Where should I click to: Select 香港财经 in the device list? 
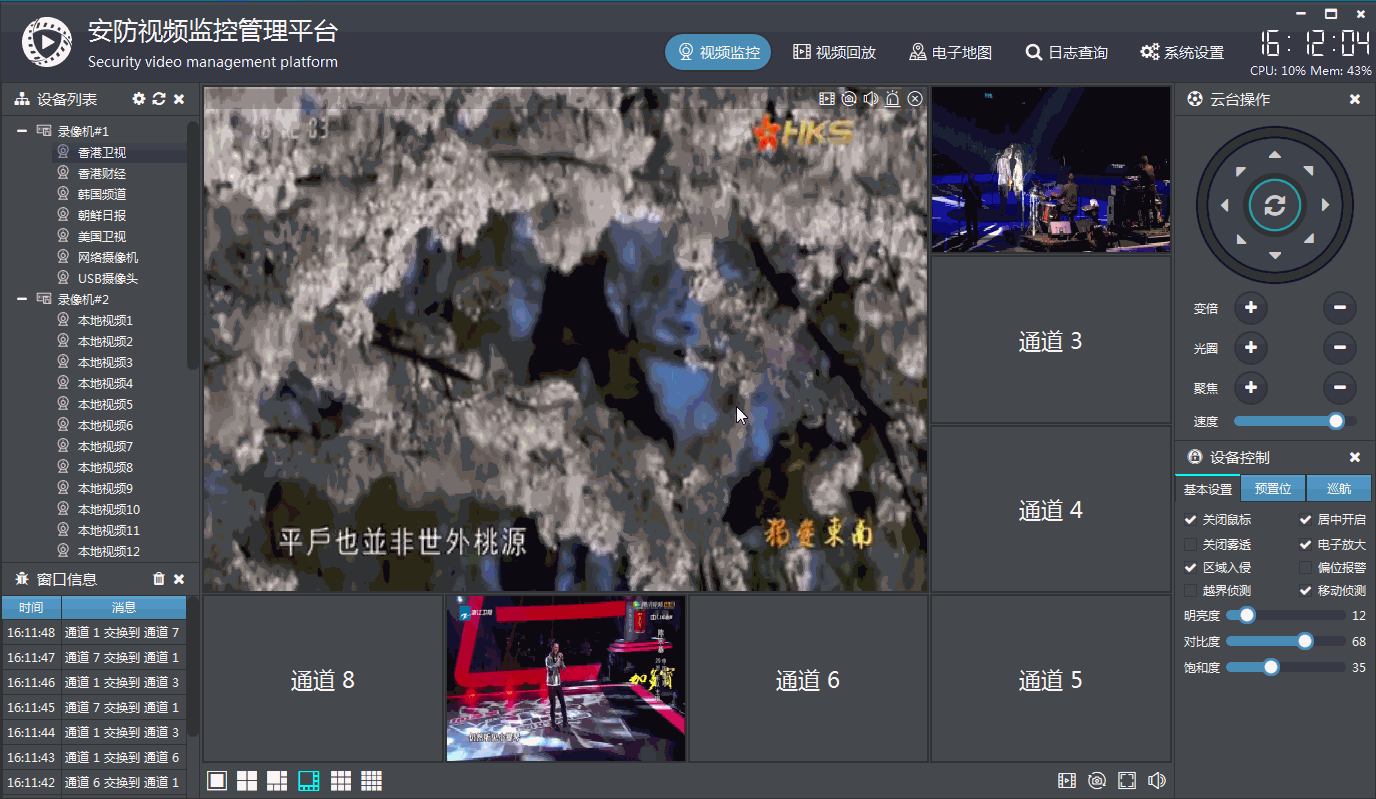point(103,172)
